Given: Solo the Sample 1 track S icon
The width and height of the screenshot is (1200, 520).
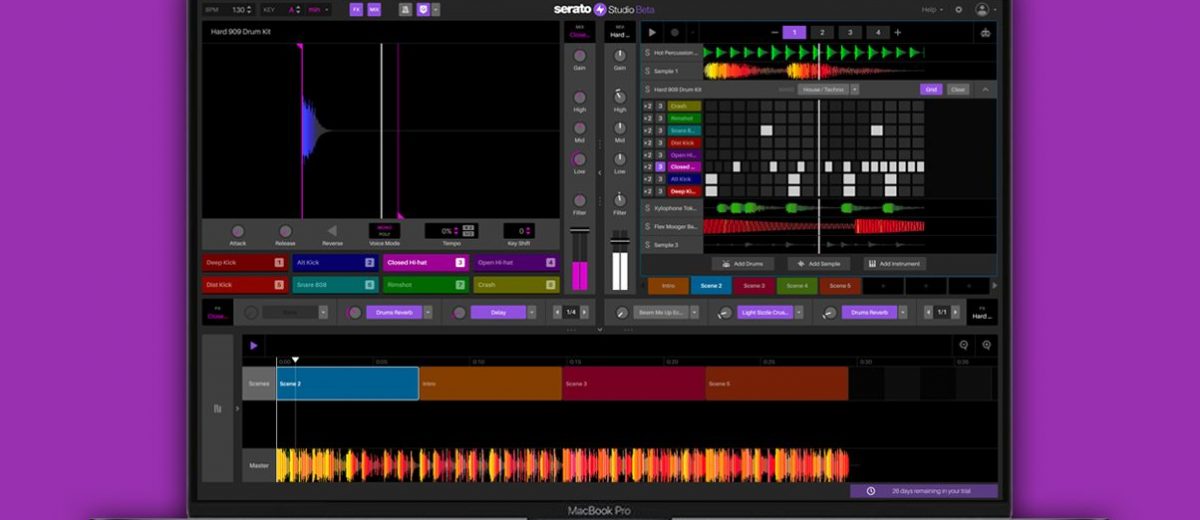Looking at the screenshot, I should [647, 71].
